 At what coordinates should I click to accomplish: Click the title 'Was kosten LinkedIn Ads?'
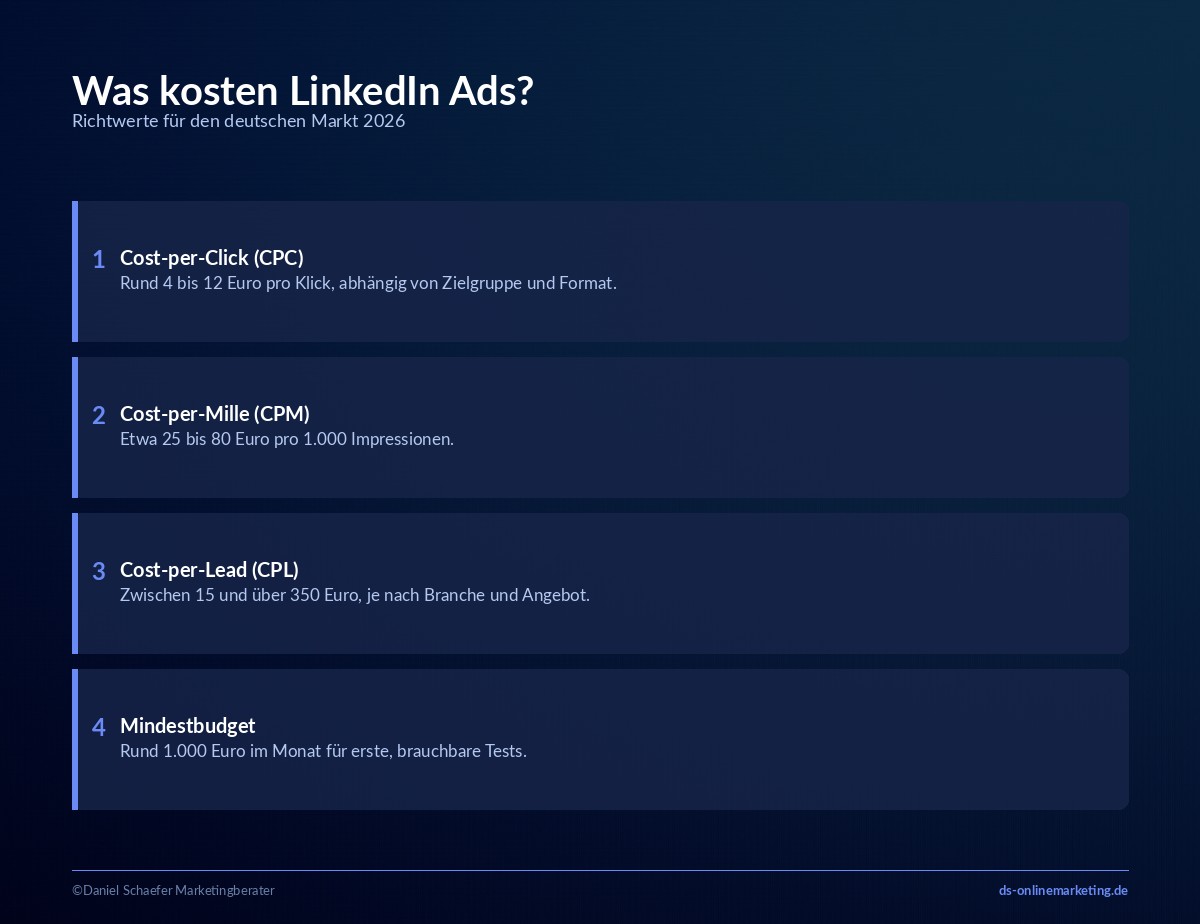click(x=303, y=91)
